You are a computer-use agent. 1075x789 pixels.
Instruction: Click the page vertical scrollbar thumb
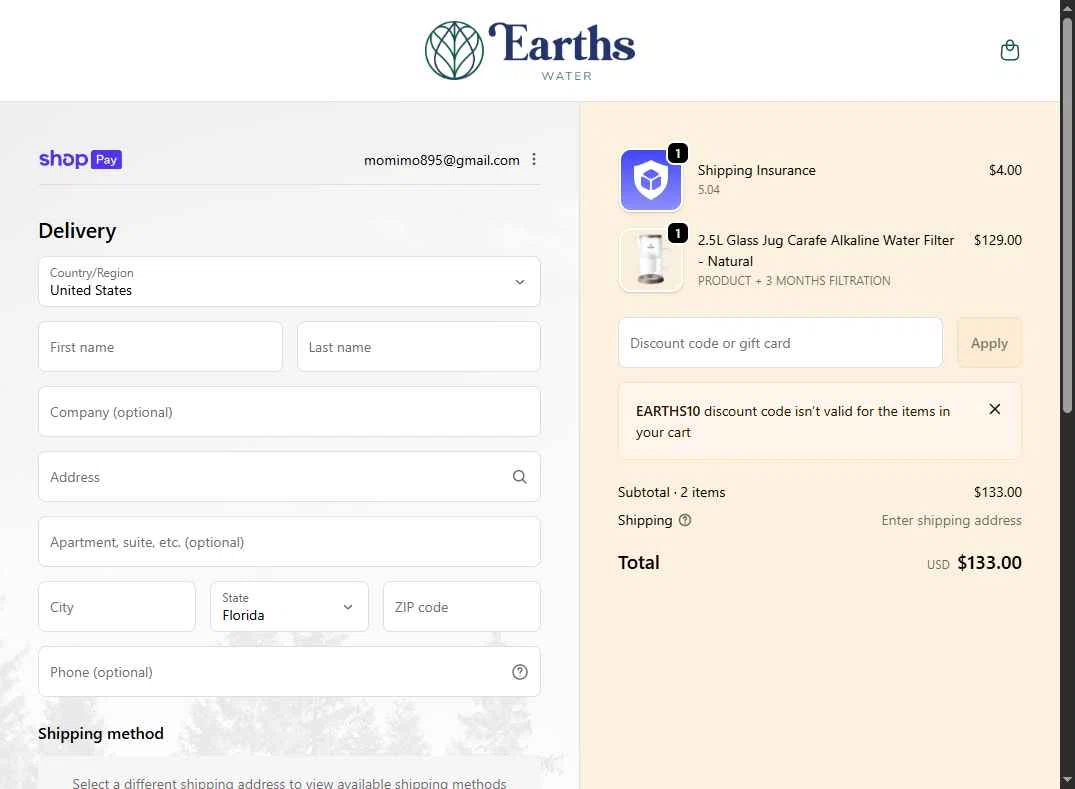point(1067,216)
